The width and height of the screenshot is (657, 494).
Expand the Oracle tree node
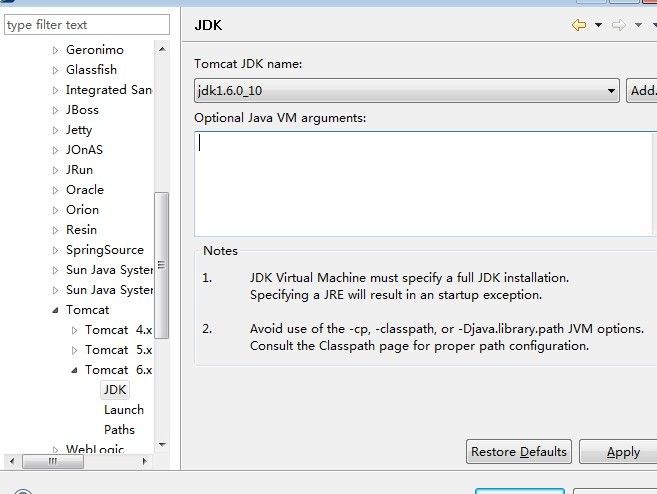tap(55, 190)
